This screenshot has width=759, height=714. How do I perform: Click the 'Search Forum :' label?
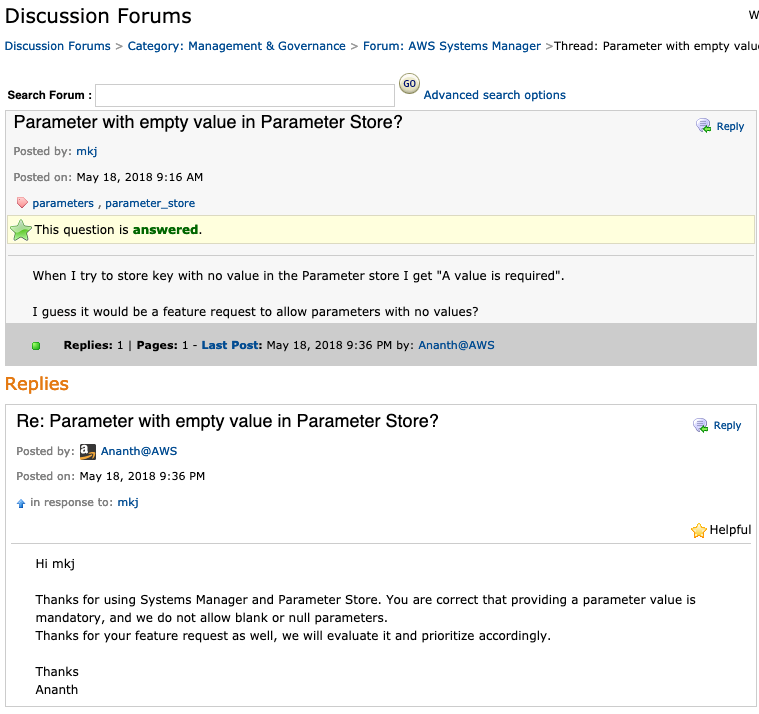pos(49,95)
